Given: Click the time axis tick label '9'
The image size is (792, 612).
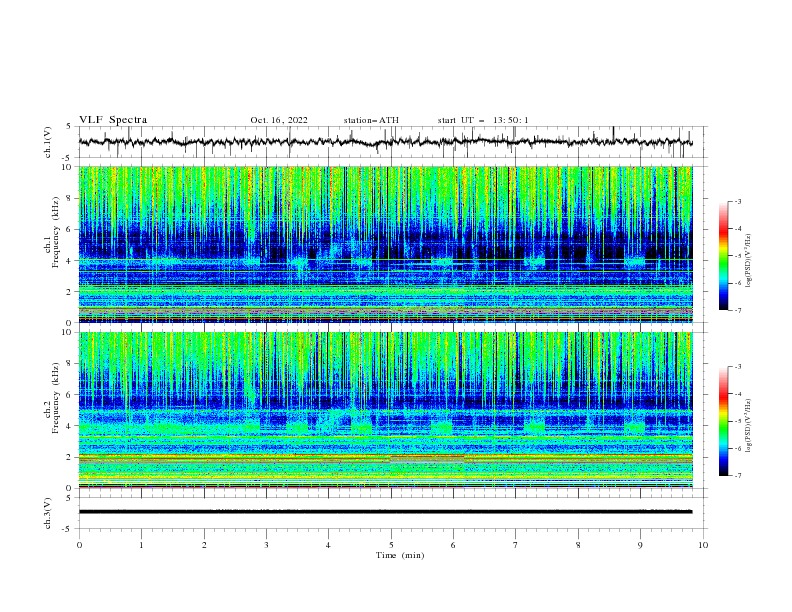Looking at the screenshot, I should pos(640,545).
